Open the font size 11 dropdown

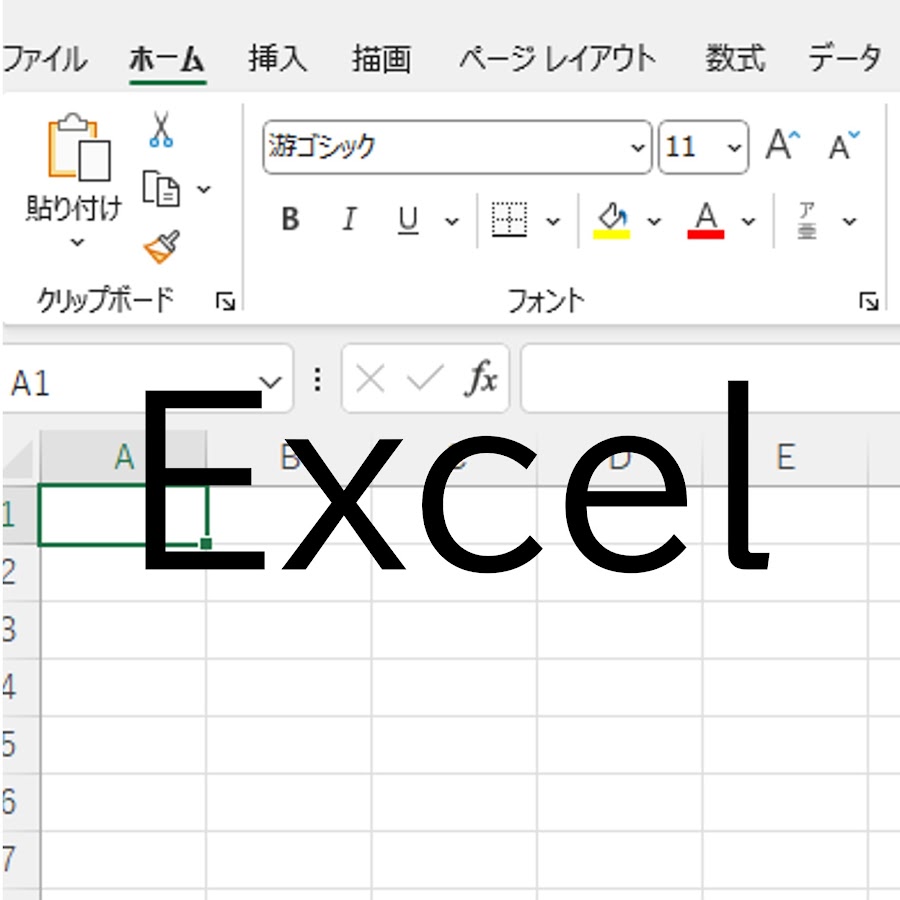coord(734,148)
